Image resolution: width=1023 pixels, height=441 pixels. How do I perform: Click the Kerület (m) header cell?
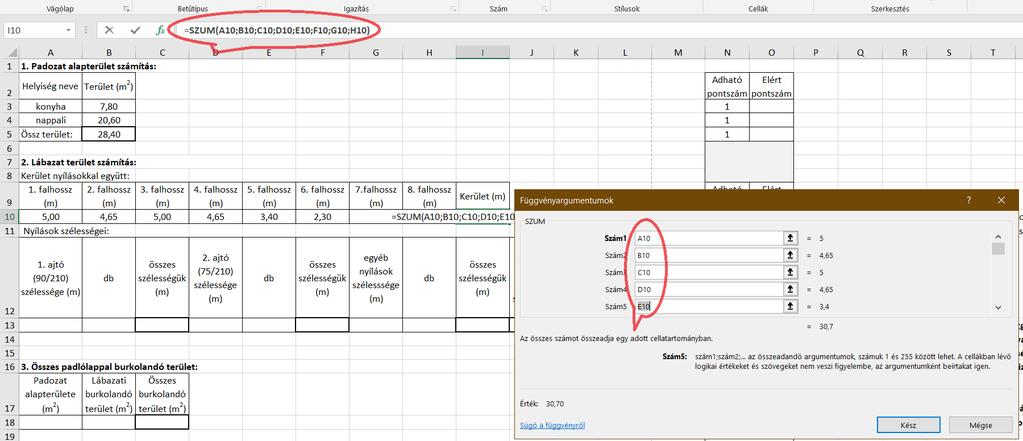click(482, 196)
